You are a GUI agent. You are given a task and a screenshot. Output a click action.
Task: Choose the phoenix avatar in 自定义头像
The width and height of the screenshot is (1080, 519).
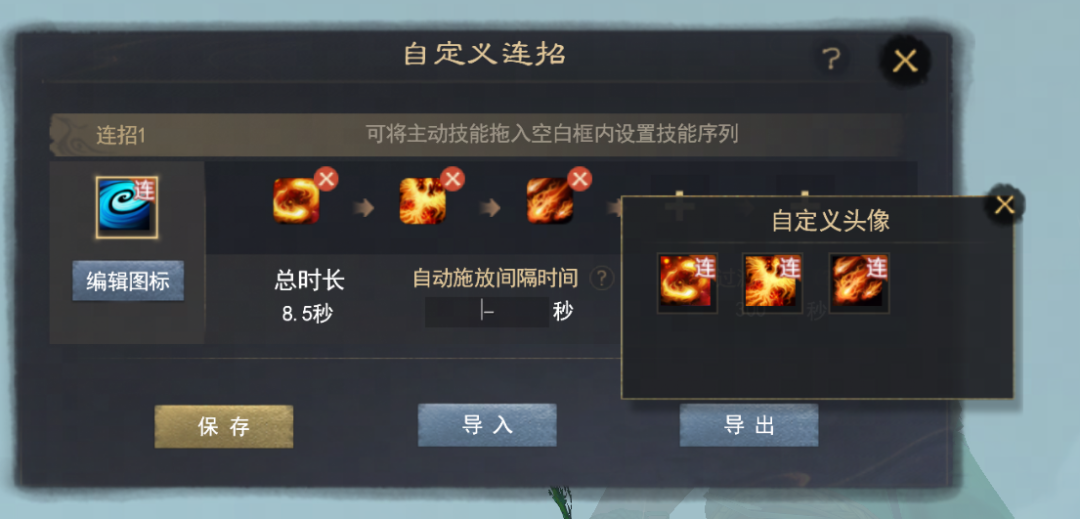click(772, 283)
